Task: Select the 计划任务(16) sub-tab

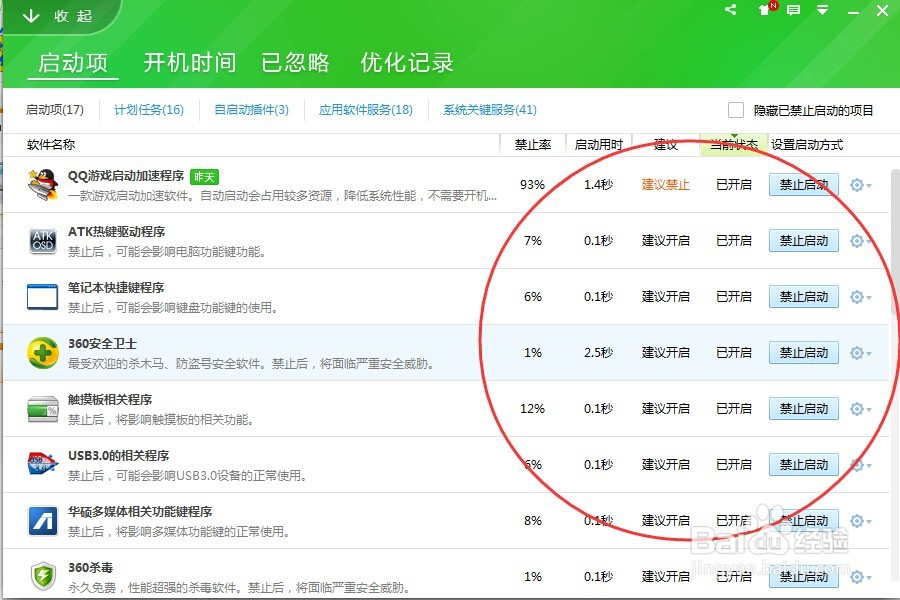Action: [x=149, y=110]
